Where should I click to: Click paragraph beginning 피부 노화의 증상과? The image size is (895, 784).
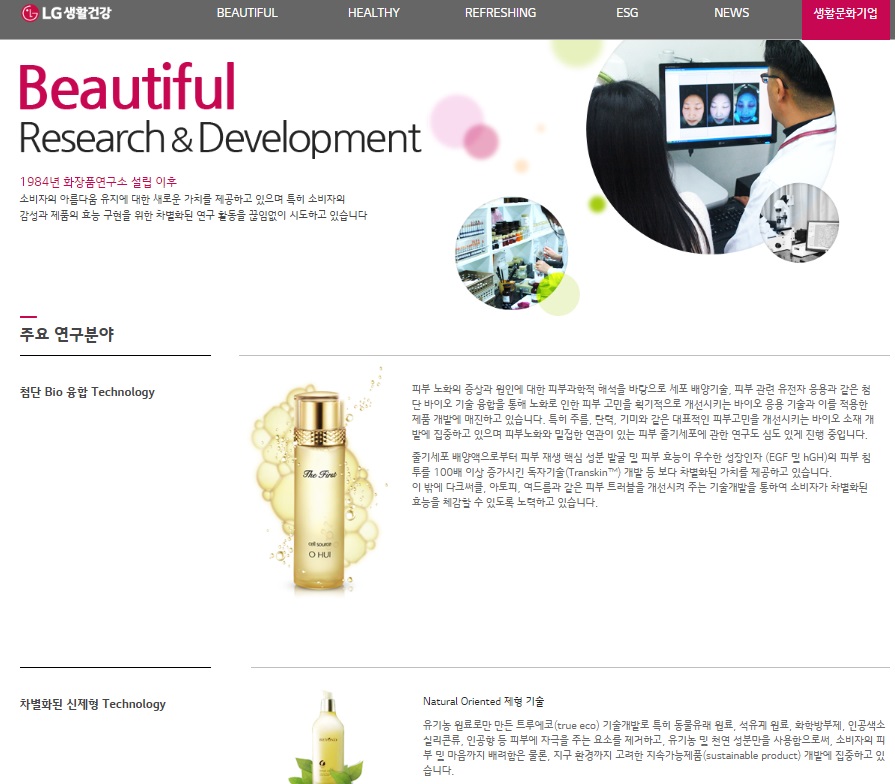point(643,411)
